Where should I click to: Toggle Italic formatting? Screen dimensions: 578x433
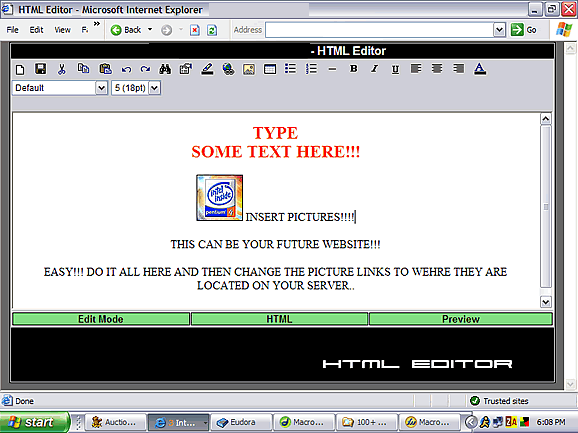375,69
